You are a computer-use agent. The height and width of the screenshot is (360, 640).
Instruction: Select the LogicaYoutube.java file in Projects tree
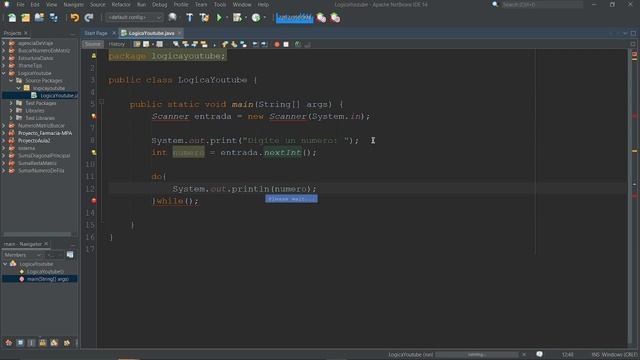pos(54,96)
